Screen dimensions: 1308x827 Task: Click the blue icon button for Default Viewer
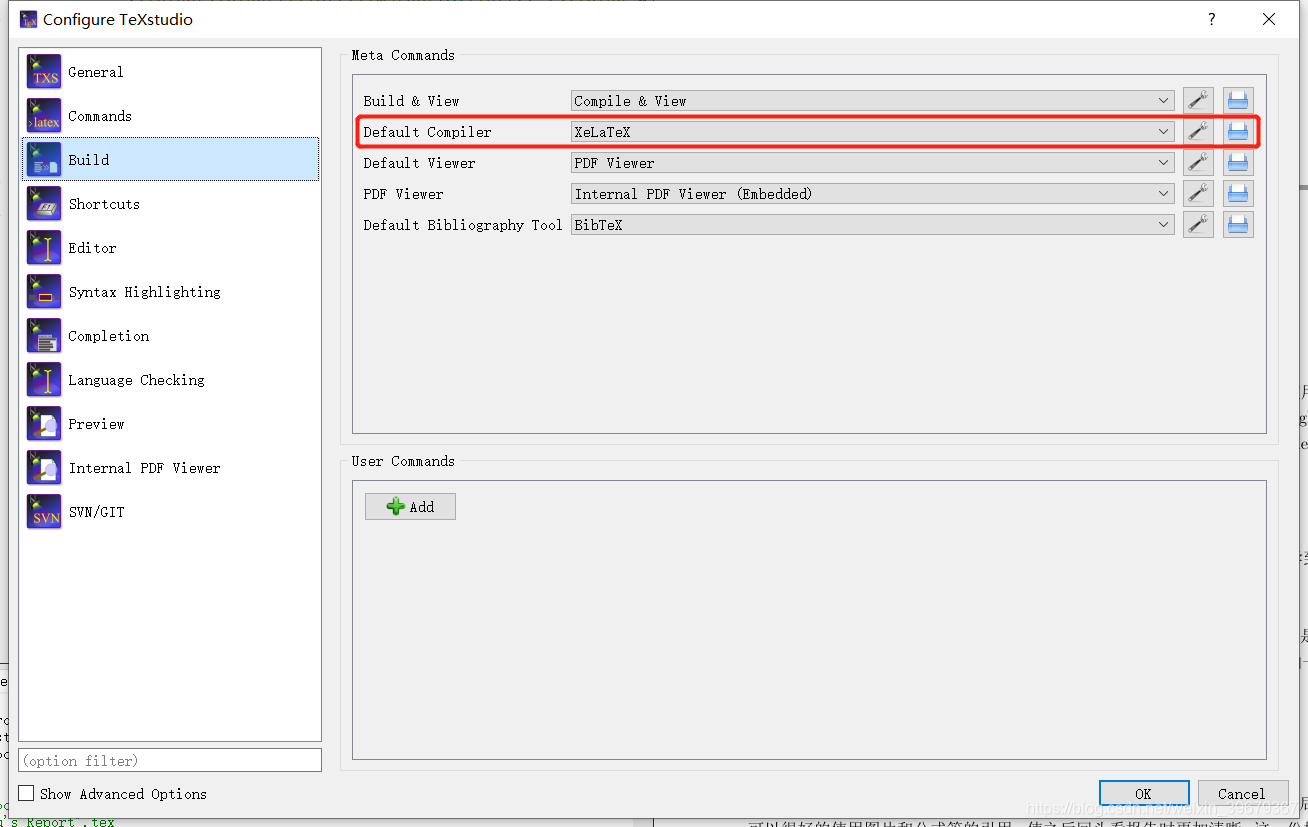click(x=1238, y=163)
